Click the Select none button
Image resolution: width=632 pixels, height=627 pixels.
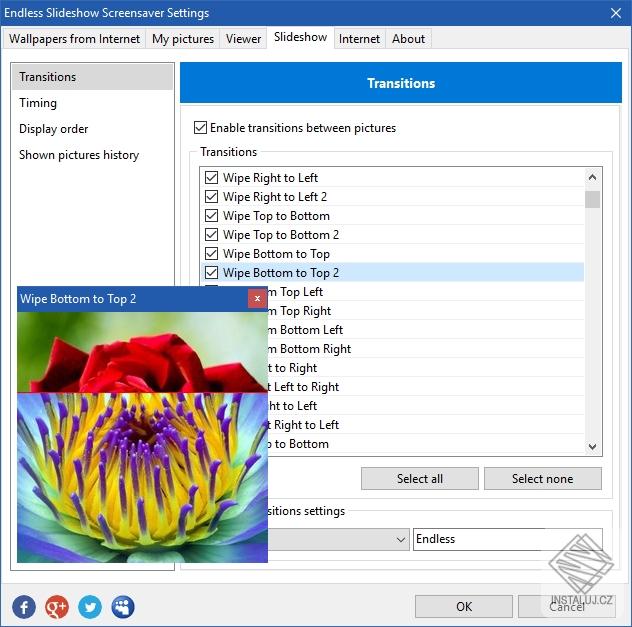[543, 478]
